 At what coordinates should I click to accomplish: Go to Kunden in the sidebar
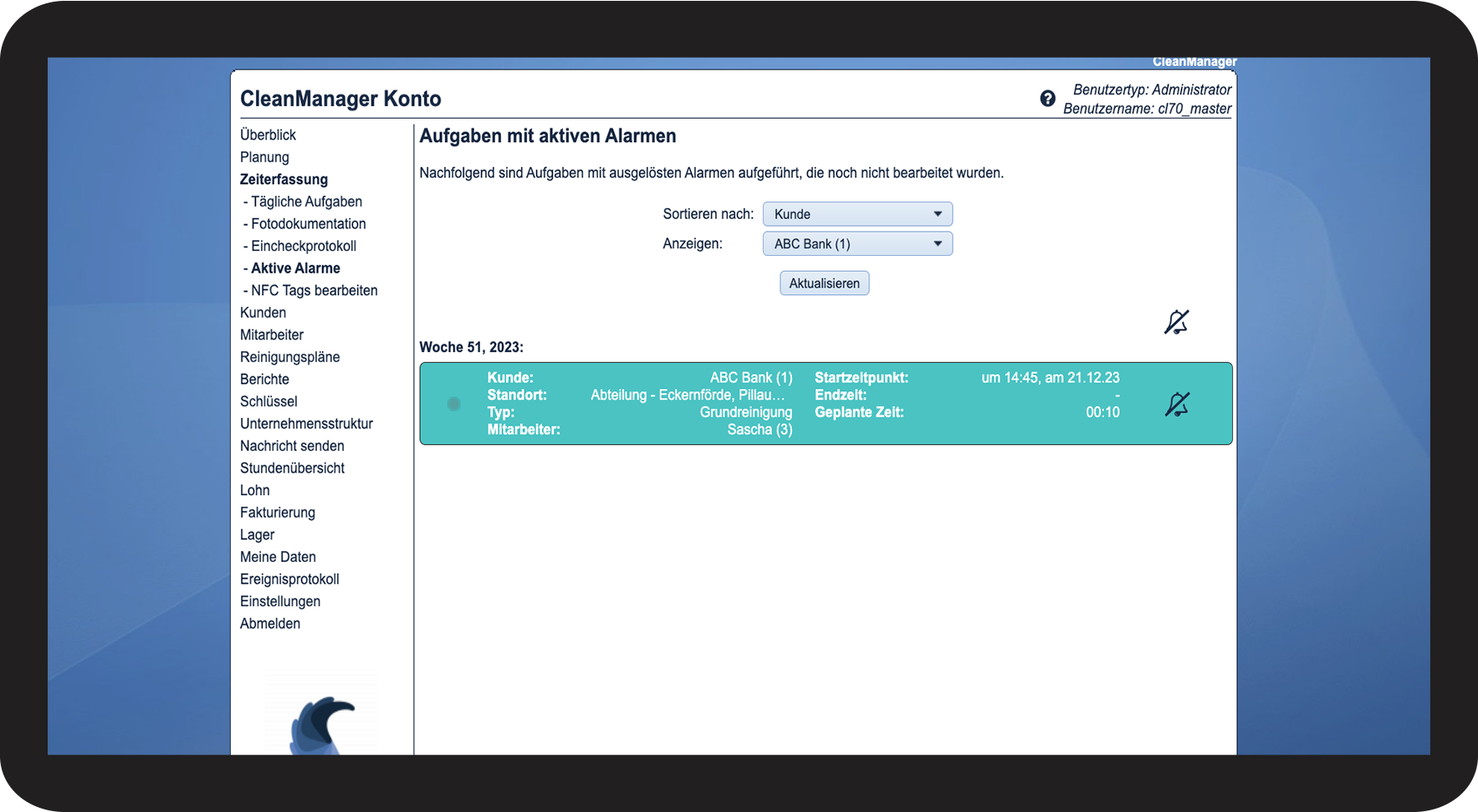click(263, 313)
